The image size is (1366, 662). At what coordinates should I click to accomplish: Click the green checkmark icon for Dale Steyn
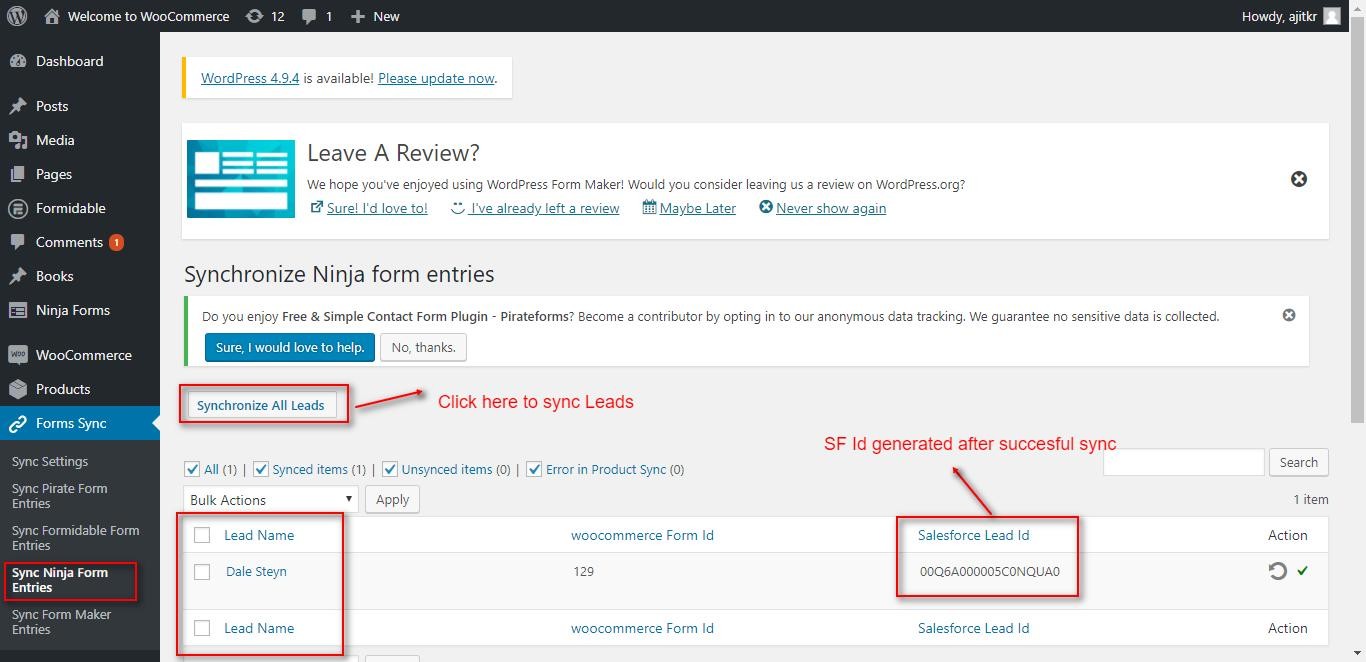1302,571
